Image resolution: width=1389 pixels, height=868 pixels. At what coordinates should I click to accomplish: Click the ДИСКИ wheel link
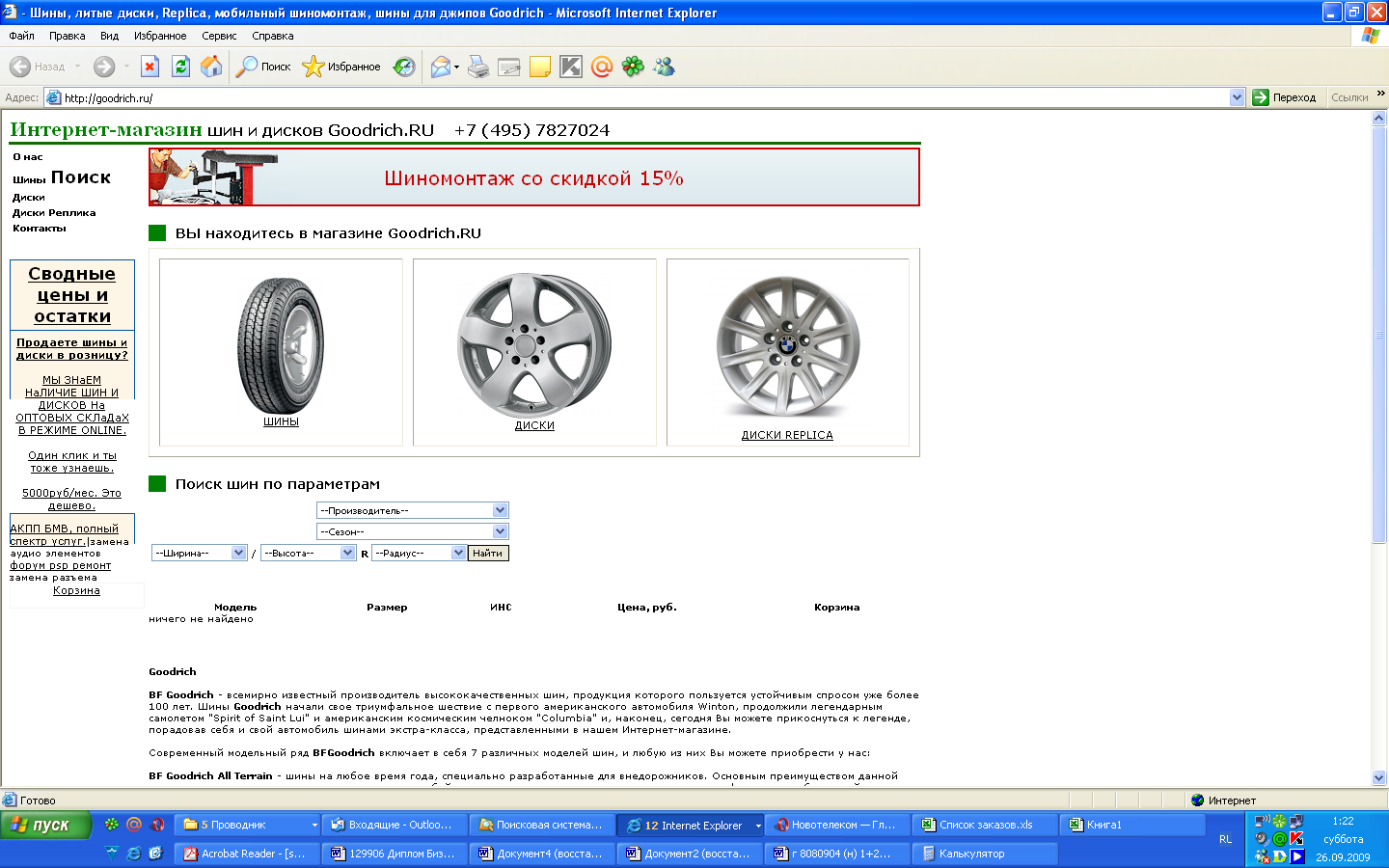[x=534, y=425]
